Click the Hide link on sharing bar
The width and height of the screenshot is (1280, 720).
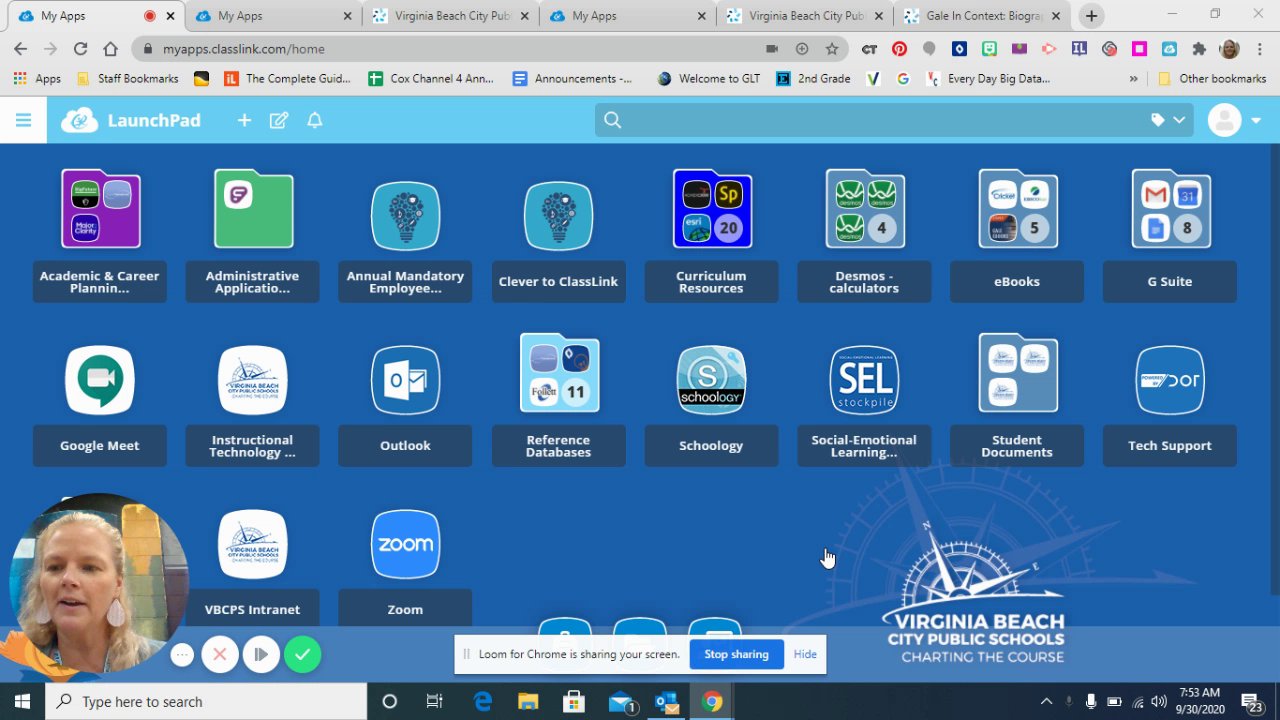pyautogui.click(x=805, y=654)
